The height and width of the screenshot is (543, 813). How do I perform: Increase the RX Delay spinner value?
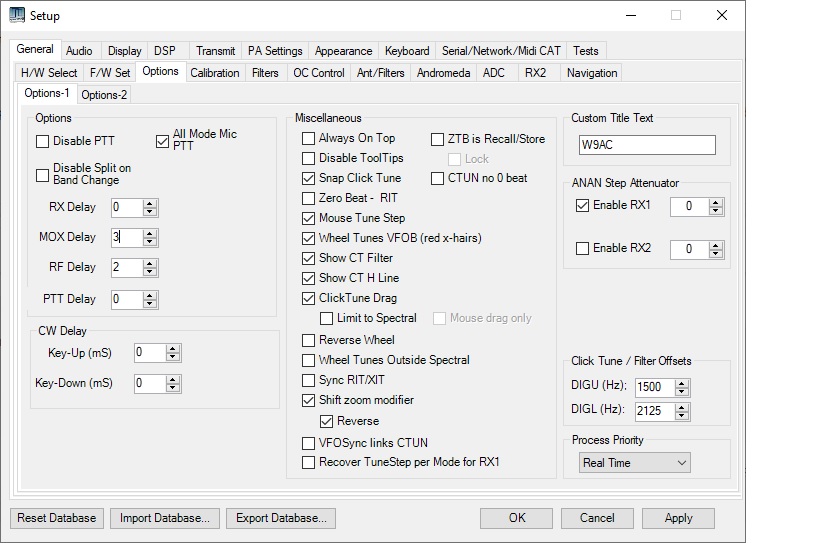coord(150,203)
